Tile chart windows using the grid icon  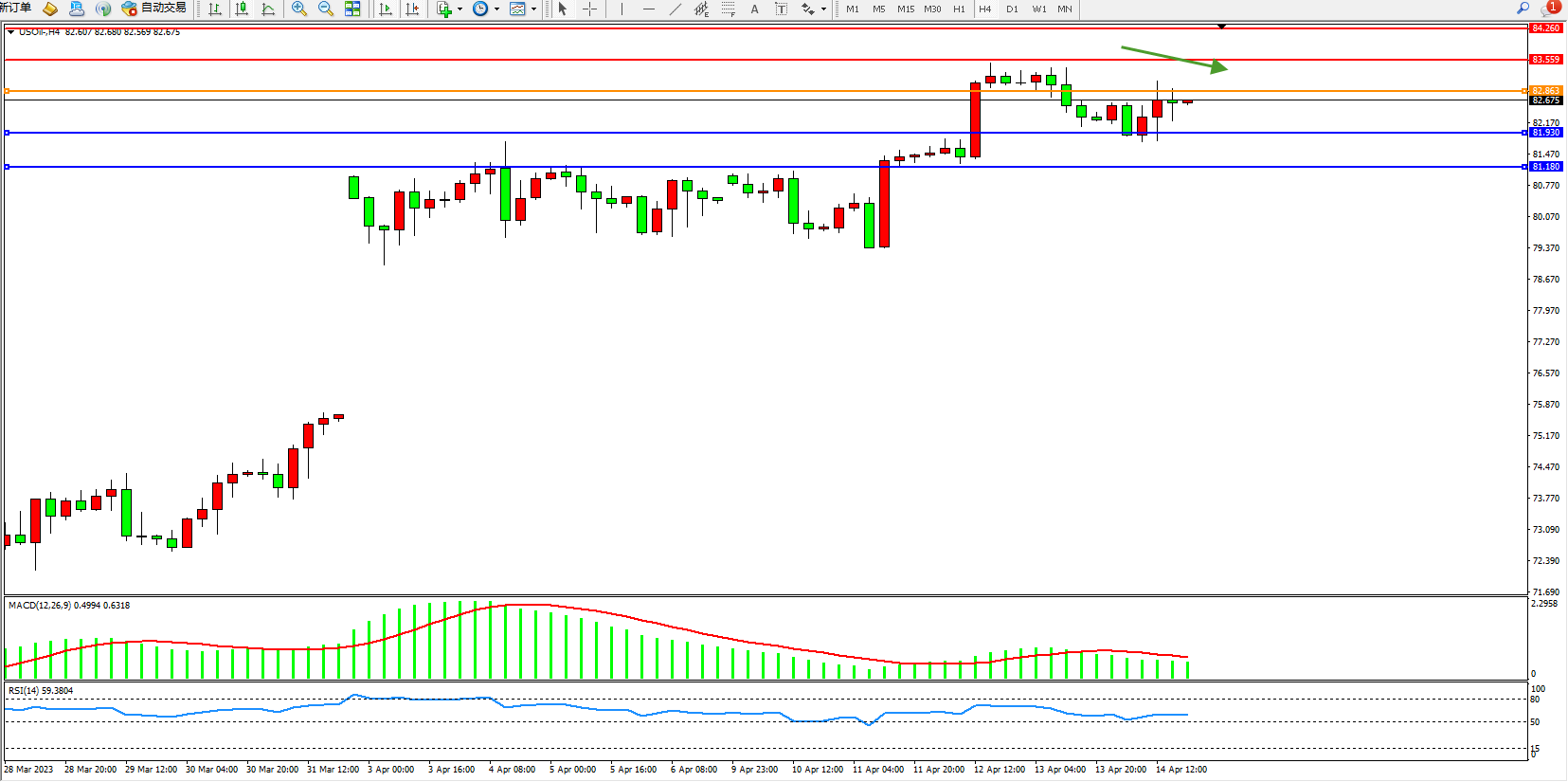(352, 9)
